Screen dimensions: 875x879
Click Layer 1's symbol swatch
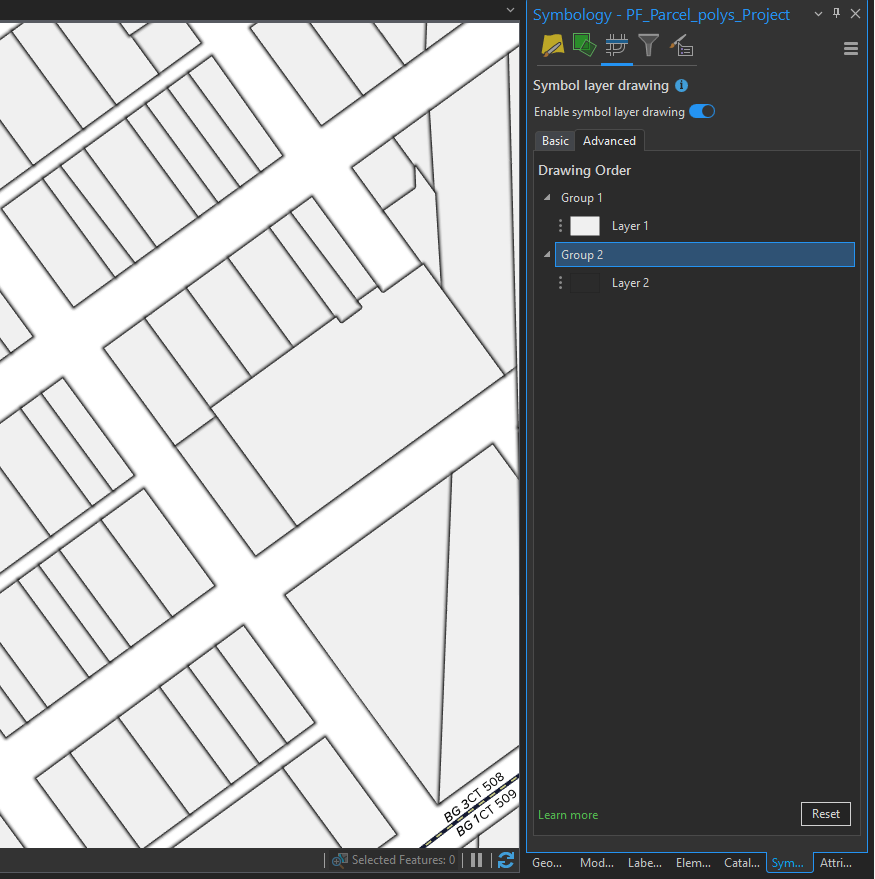(585, 225)
